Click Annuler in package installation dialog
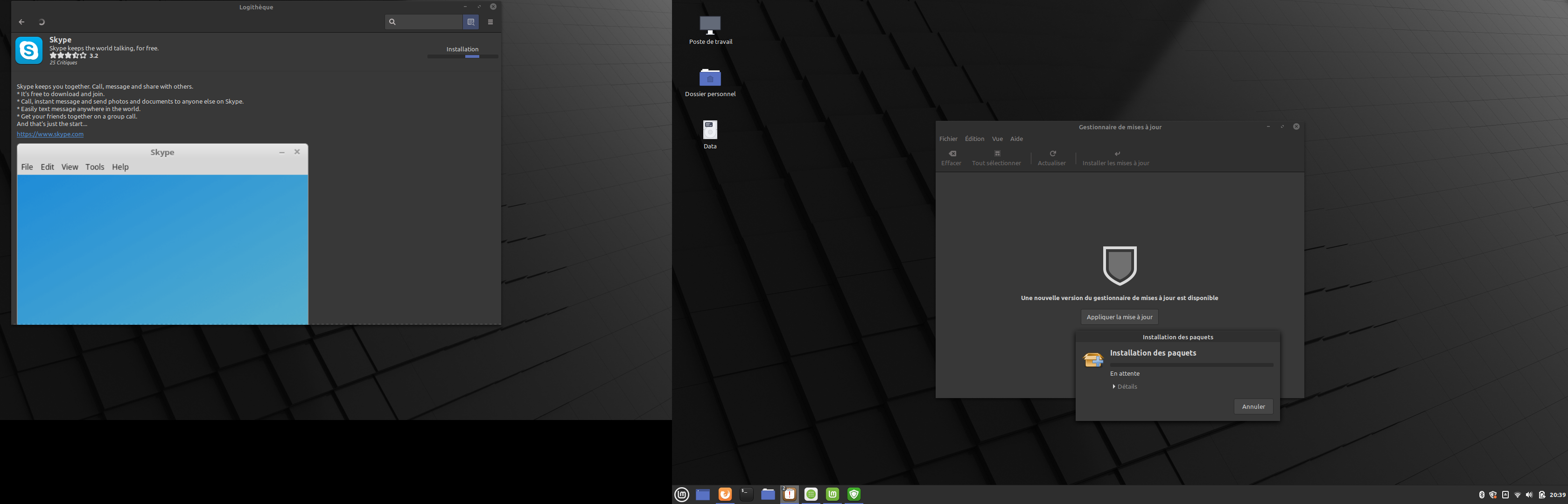This screenshot has height=504, width=1568. coord(1253,406)
